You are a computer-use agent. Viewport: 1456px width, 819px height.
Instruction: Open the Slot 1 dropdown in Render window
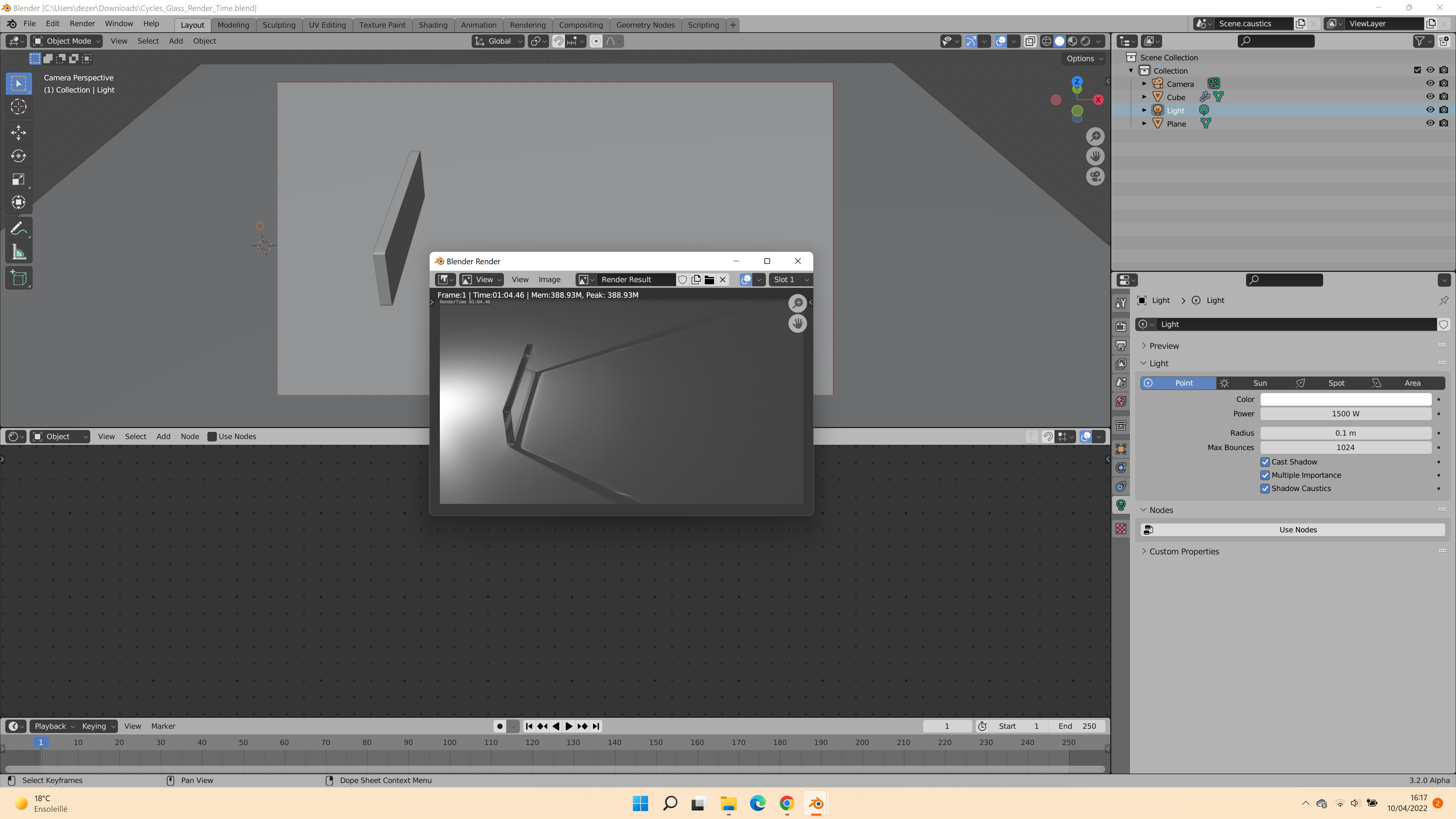pos(790,279)
